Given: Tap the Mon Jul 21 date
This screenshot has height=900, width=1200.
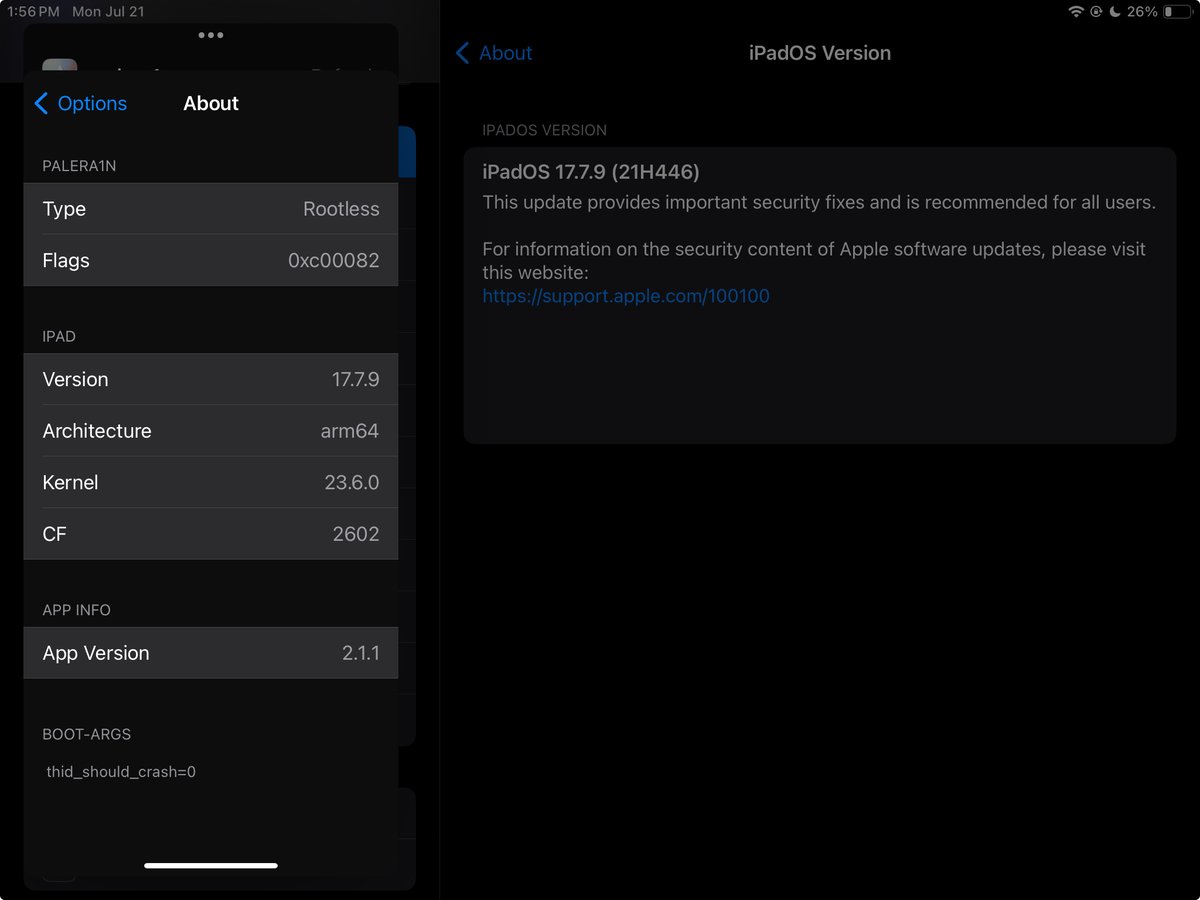Looking at the screenshot, I should tap(108, 12).
